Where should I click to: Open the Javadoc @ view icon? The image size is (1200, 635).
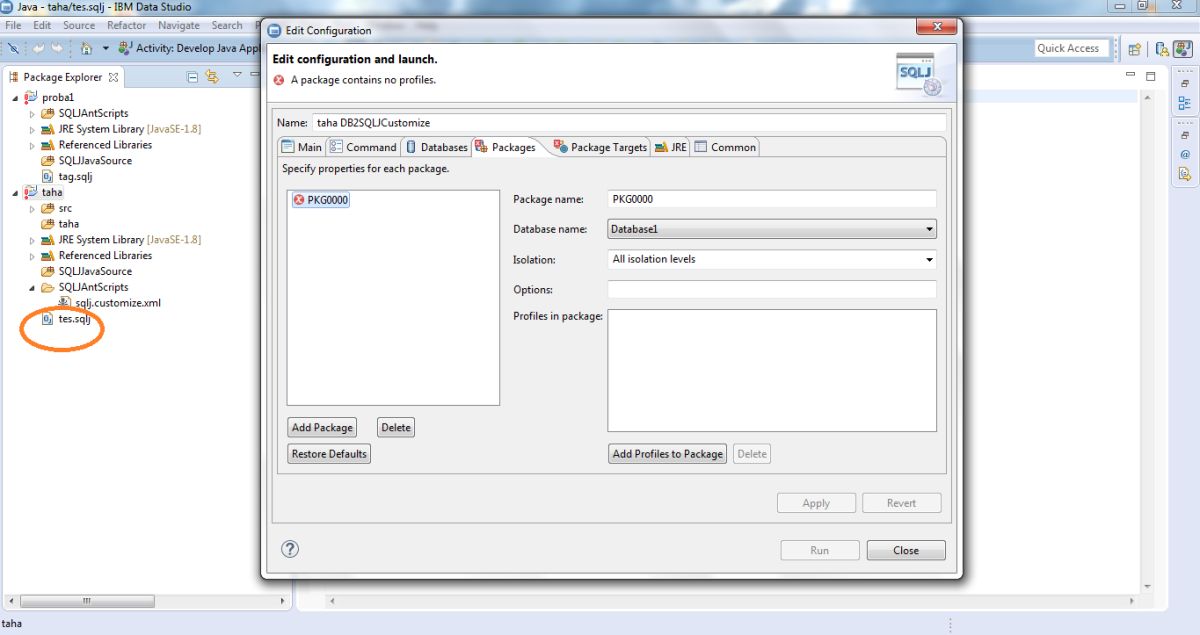[x=1185, y=155]
